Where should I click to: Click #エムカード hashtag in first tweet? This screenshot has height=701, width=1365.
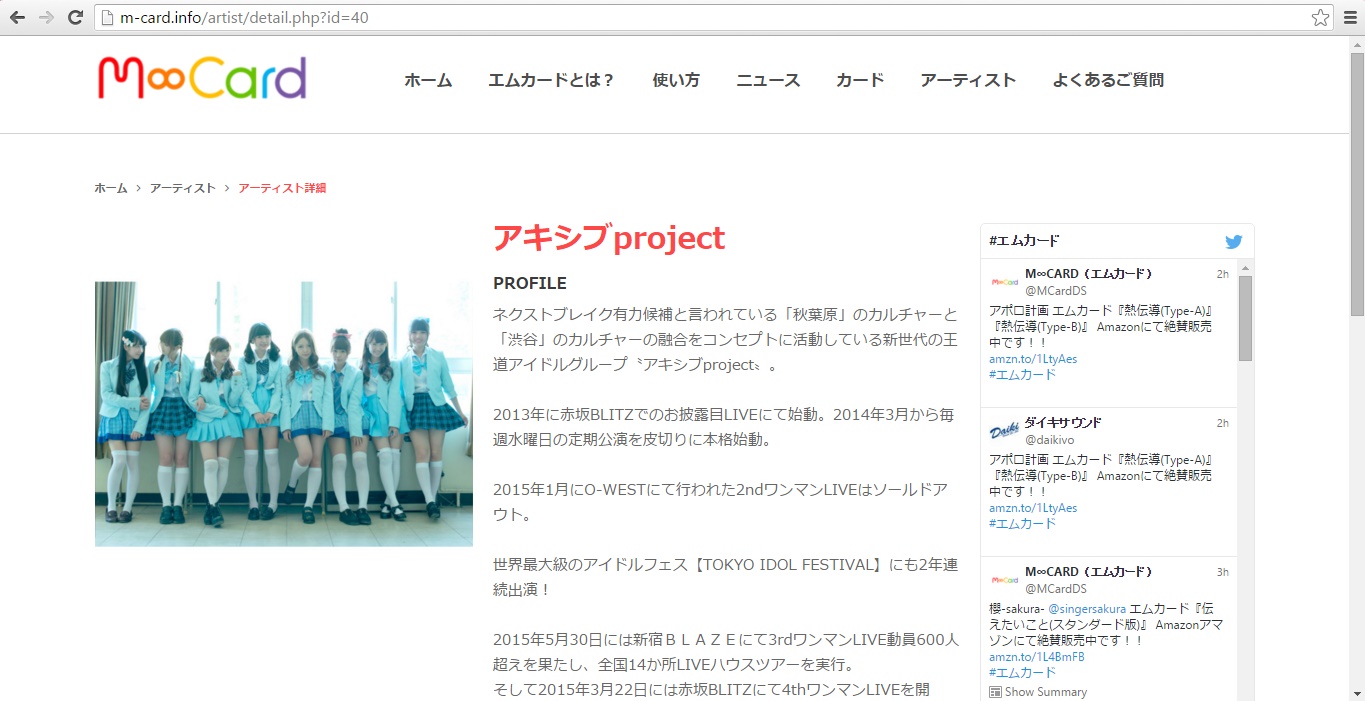tap(1022, 375)
